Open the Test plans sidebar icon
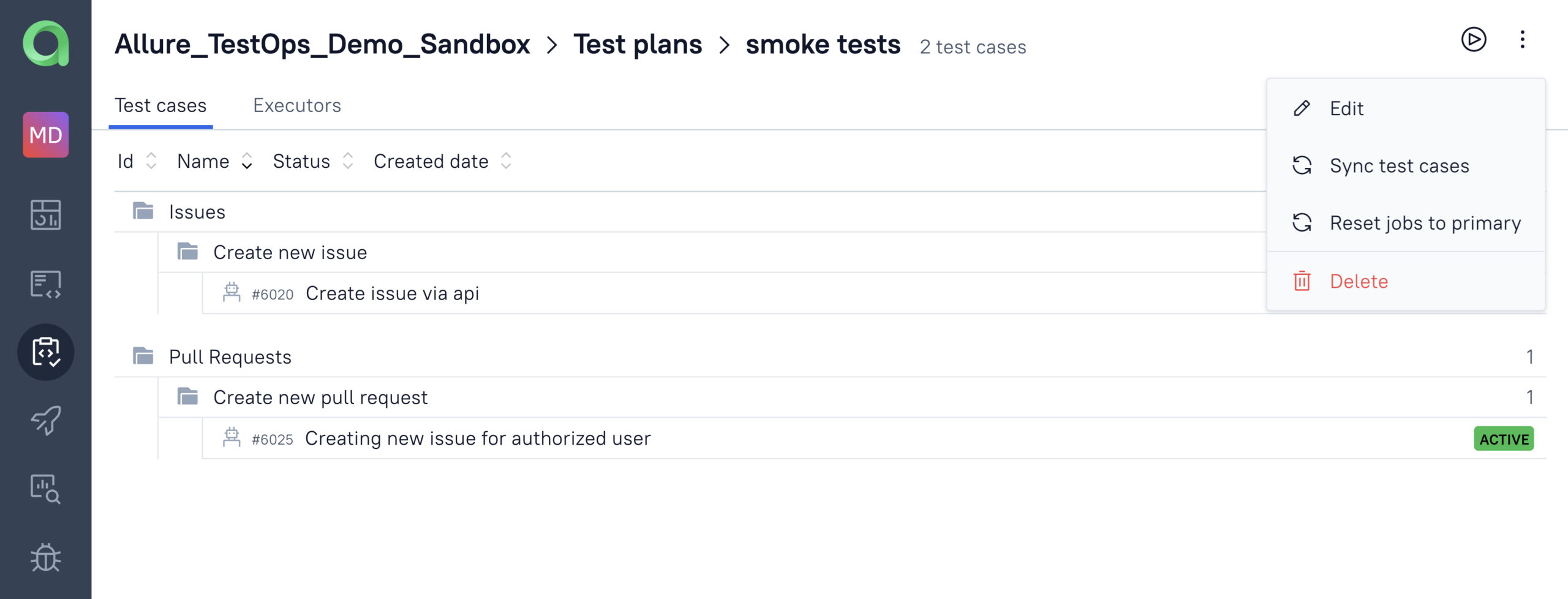This screenshot has height=599, width=1568. [x=46, y=352]
